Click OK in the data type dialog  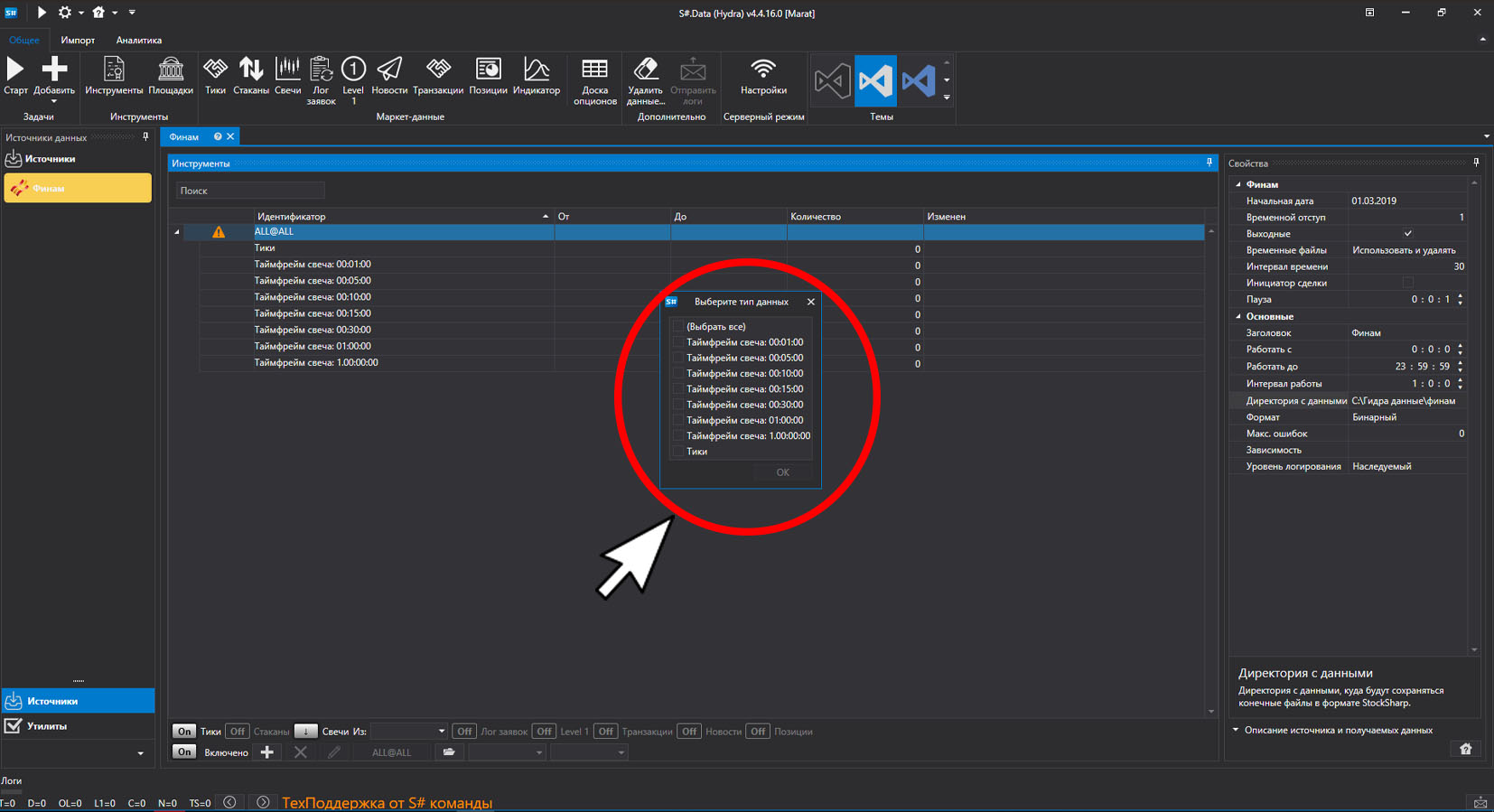point(782,472)
